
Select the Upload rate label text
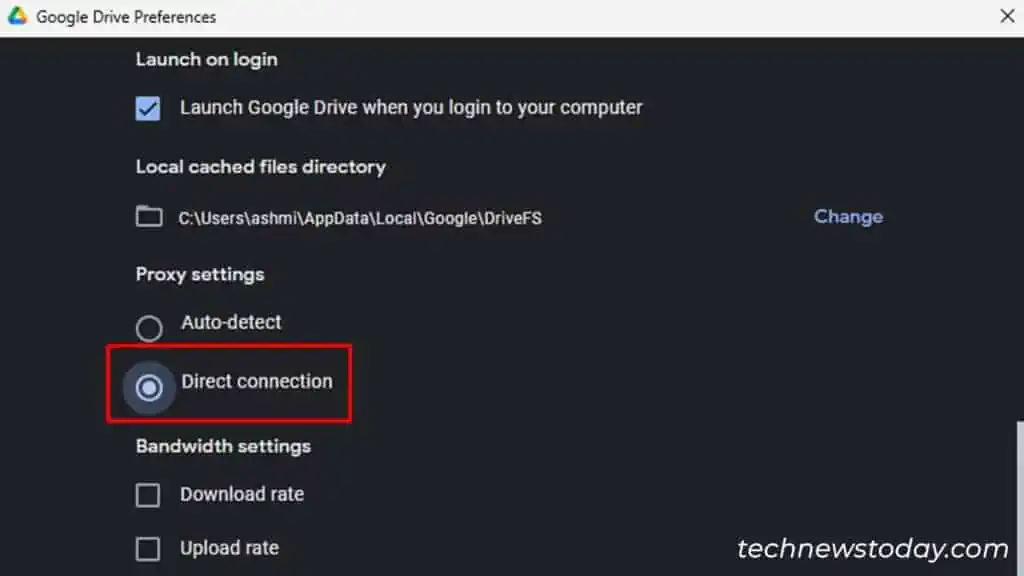[229, 548]
